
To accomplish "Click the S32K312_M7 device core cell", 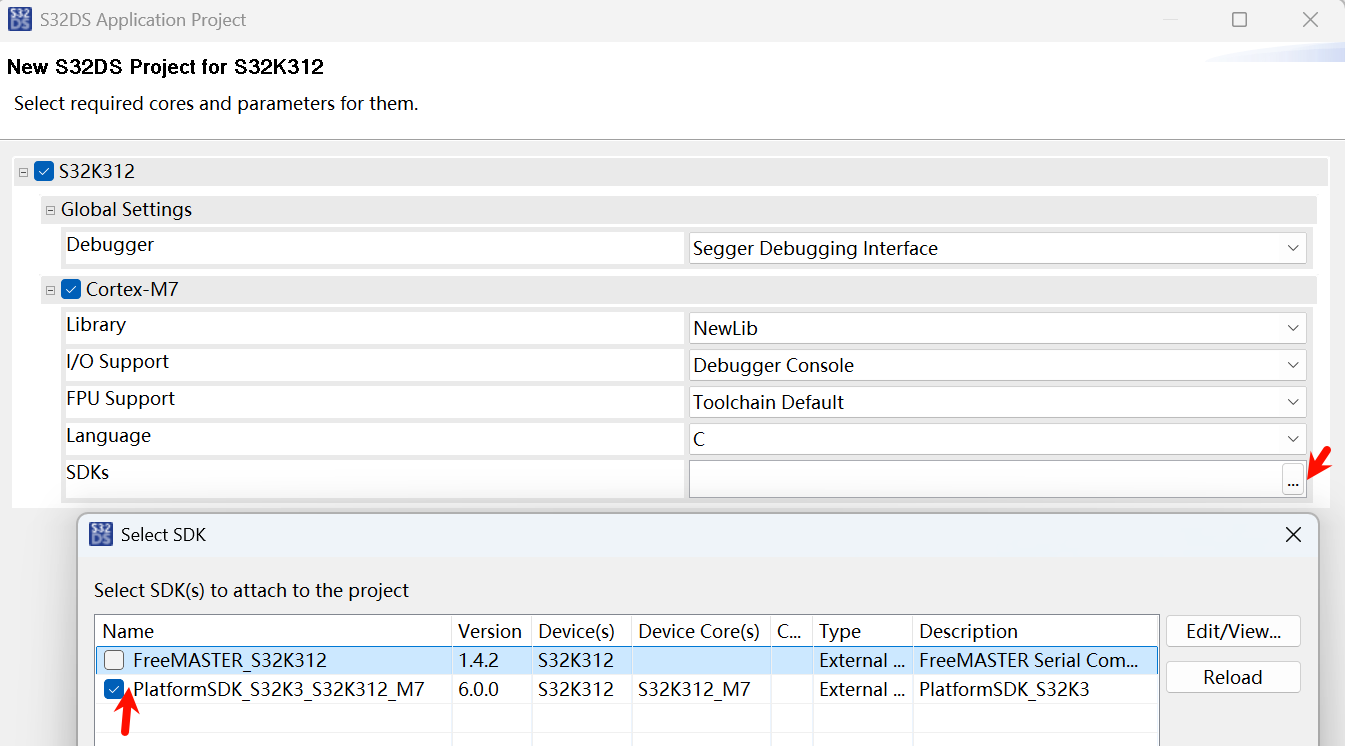I will pyautogui.click(x=695, y=689).
